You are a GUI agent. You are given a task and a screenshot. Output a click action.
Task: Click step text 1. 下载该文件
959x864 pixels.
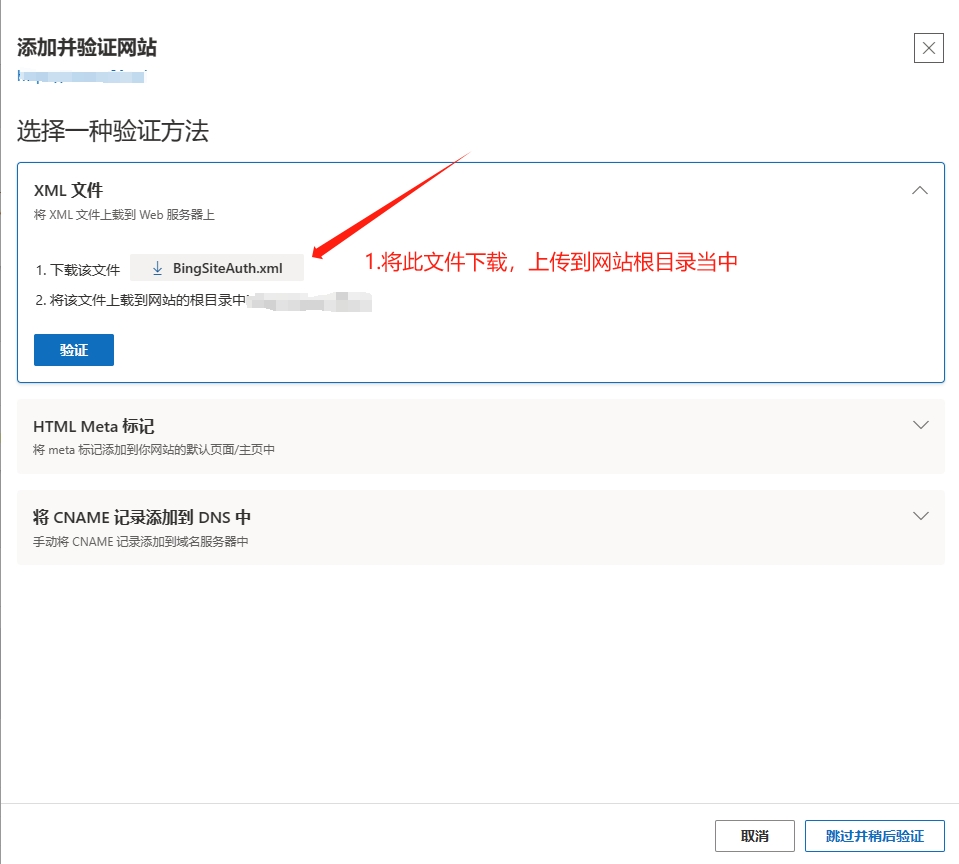(x=78, y=270)
